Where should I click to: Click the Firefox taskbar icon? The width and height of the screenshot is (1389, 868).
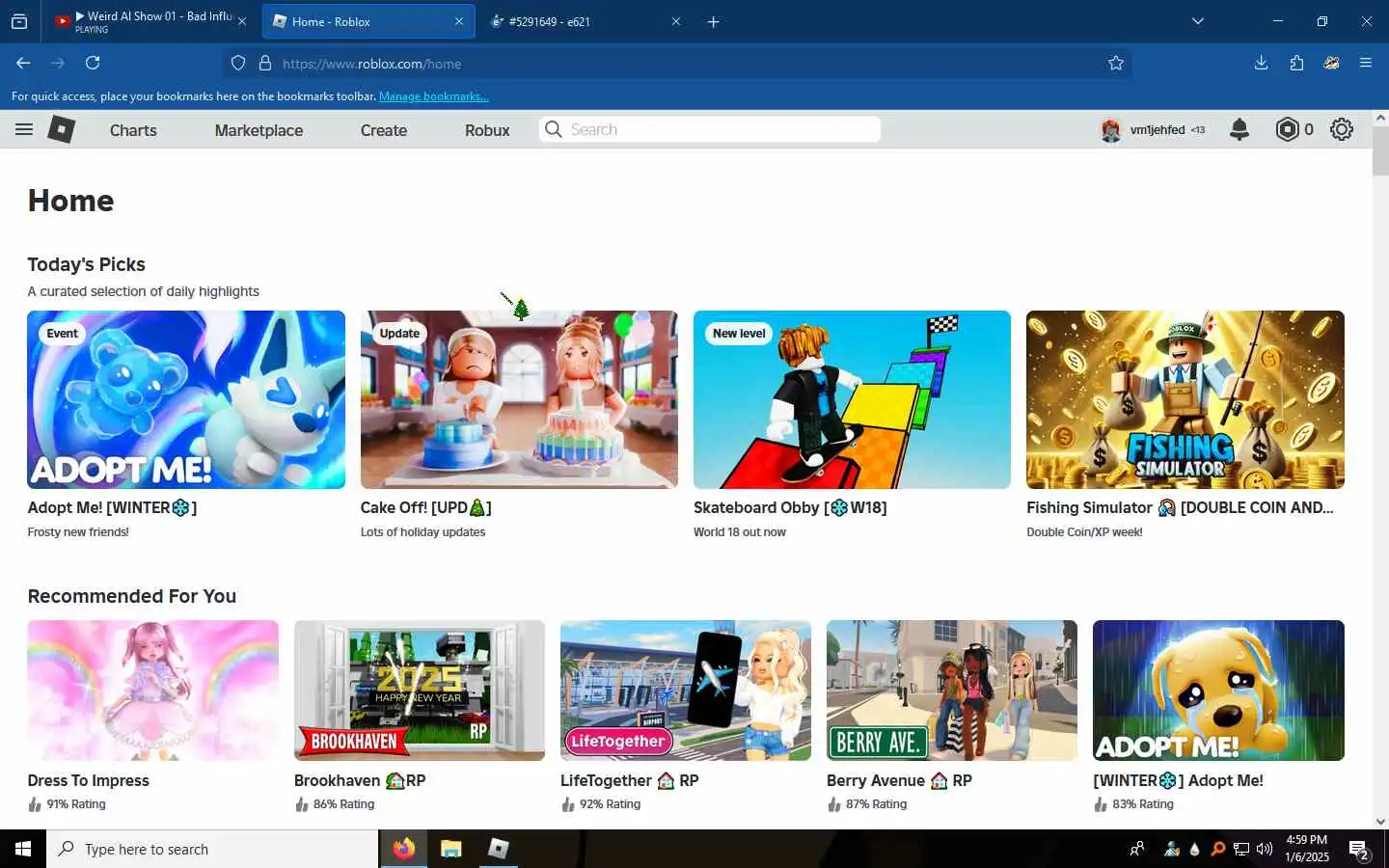pos(403,849)
